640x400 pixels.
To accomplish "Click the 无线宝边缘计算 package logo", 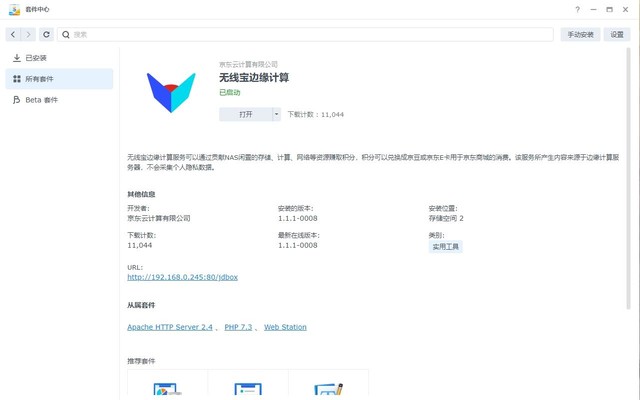I will pyautogui.click(x=171, y=93).
